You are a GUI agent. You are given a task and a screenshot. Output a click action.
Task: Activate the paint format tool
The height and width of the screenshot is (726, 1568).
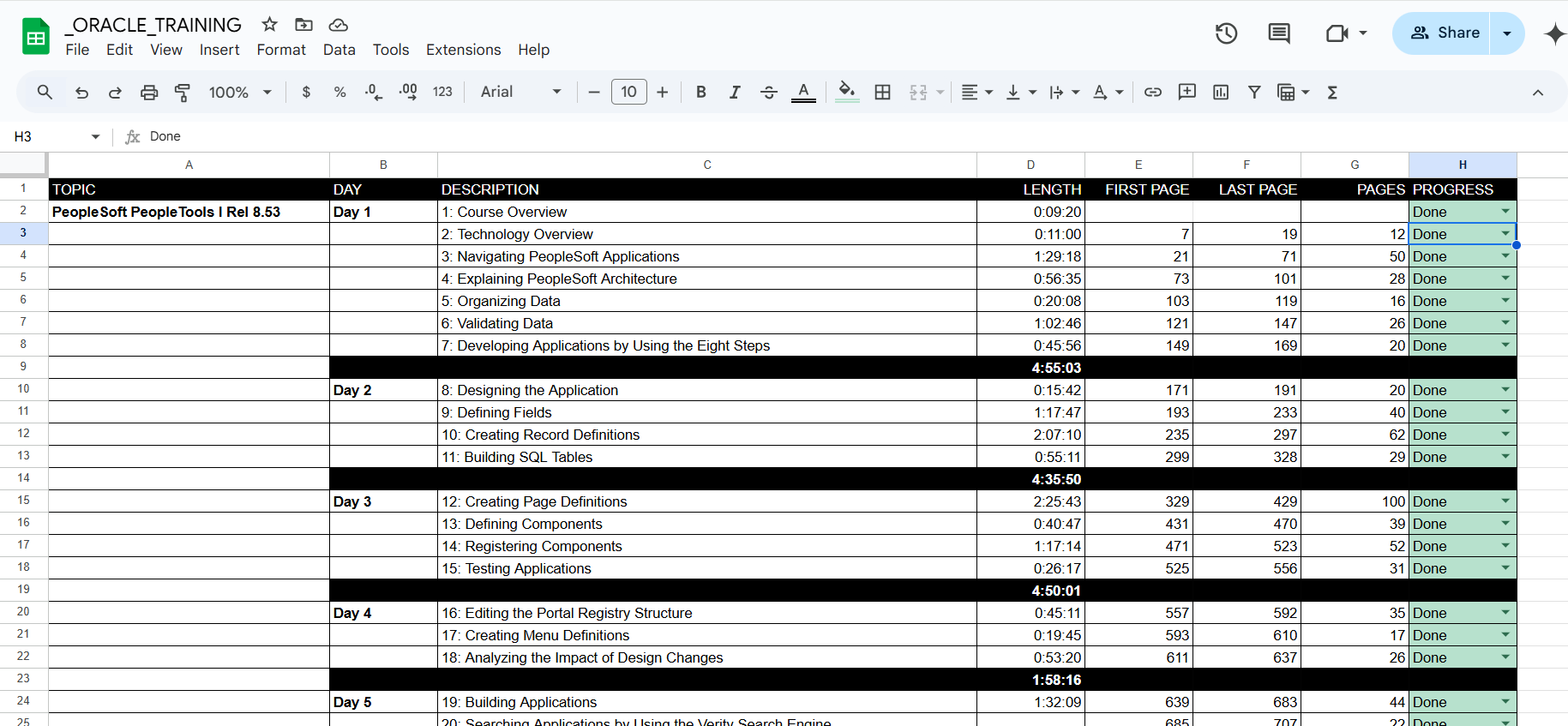pos(183,92)
